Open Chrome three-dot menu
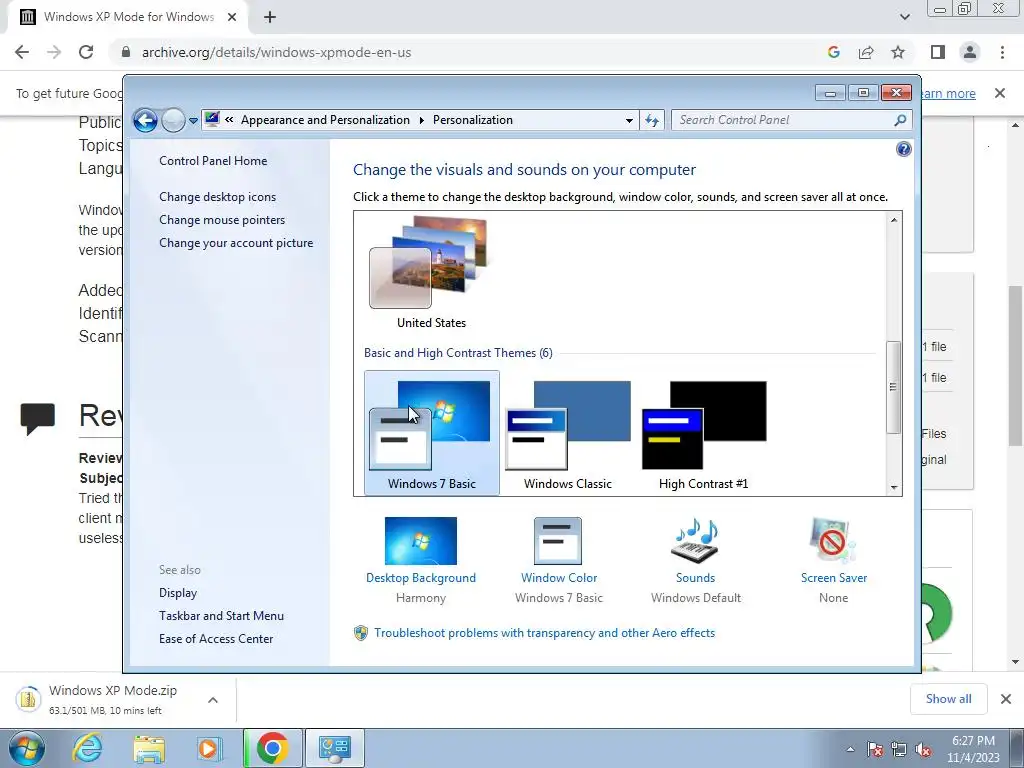This screenshot has width=1024, height=768. [x=1002, y=52]
